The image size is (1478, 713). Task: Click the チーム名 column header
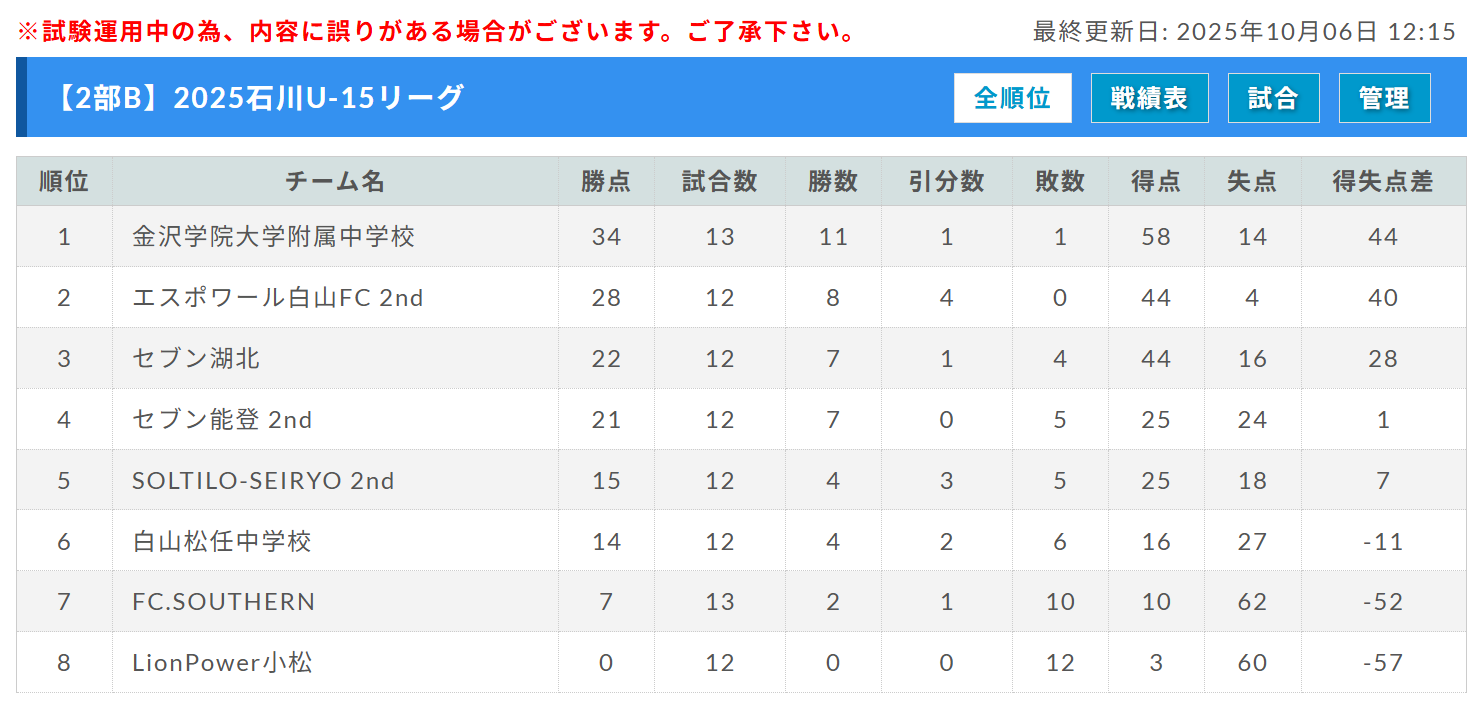(335, 182)
